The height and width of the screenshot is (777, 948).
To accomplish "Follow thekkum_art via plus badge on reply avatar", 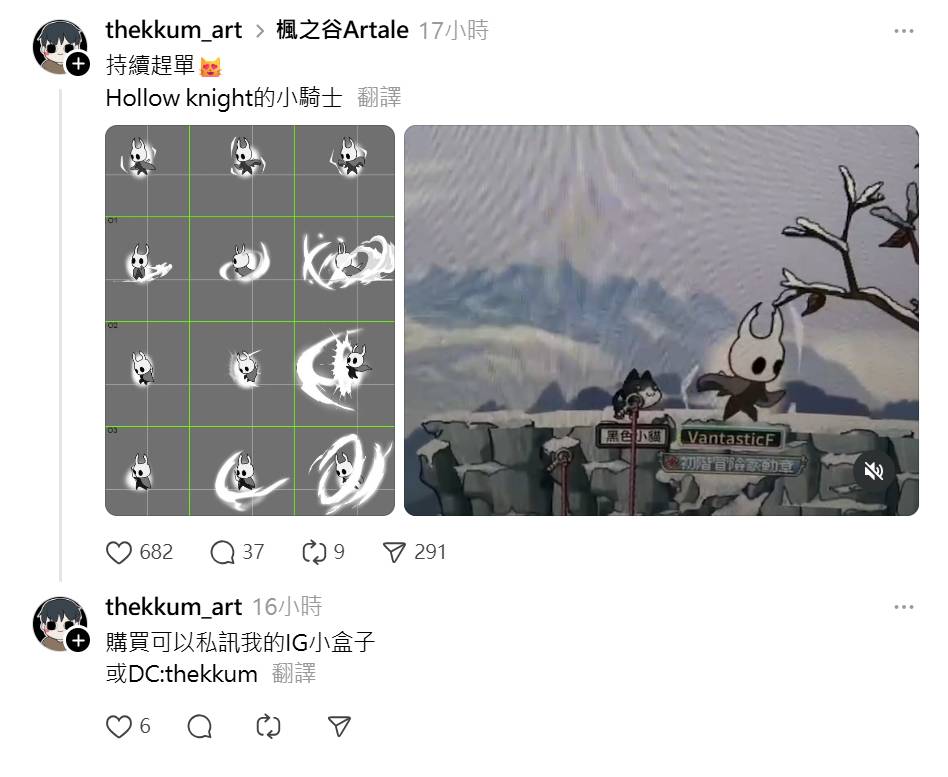I will pyautogui.click(x=78, y=640).
